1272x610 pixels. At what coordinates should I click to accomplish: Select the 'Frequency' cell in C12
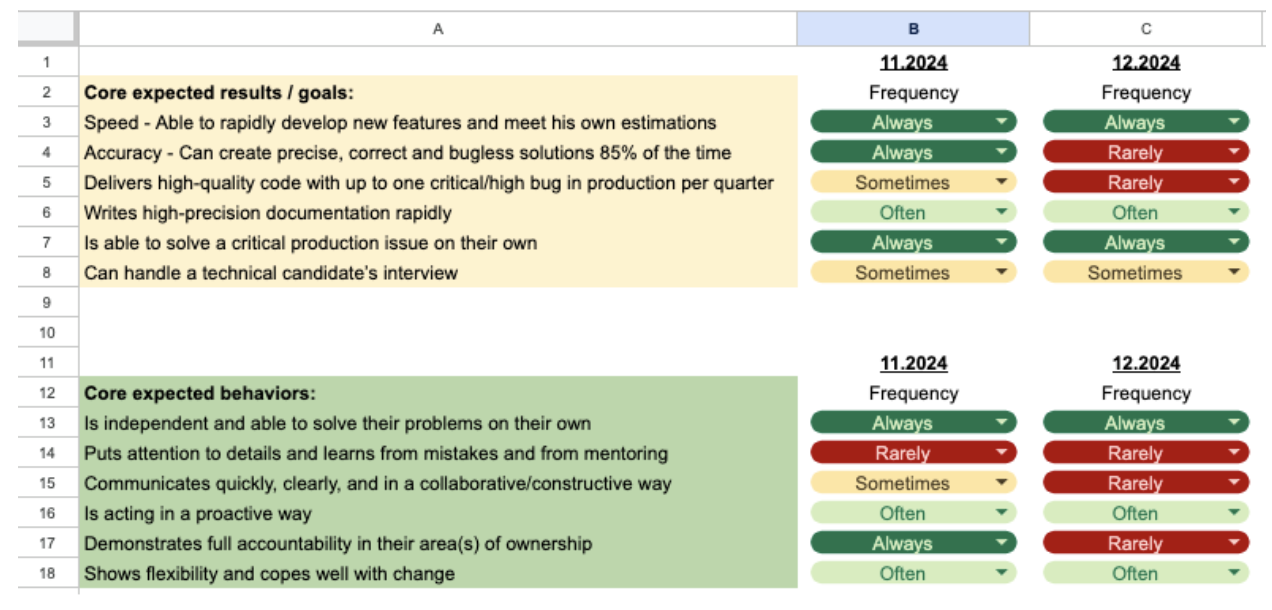(x=1146, y=393)
